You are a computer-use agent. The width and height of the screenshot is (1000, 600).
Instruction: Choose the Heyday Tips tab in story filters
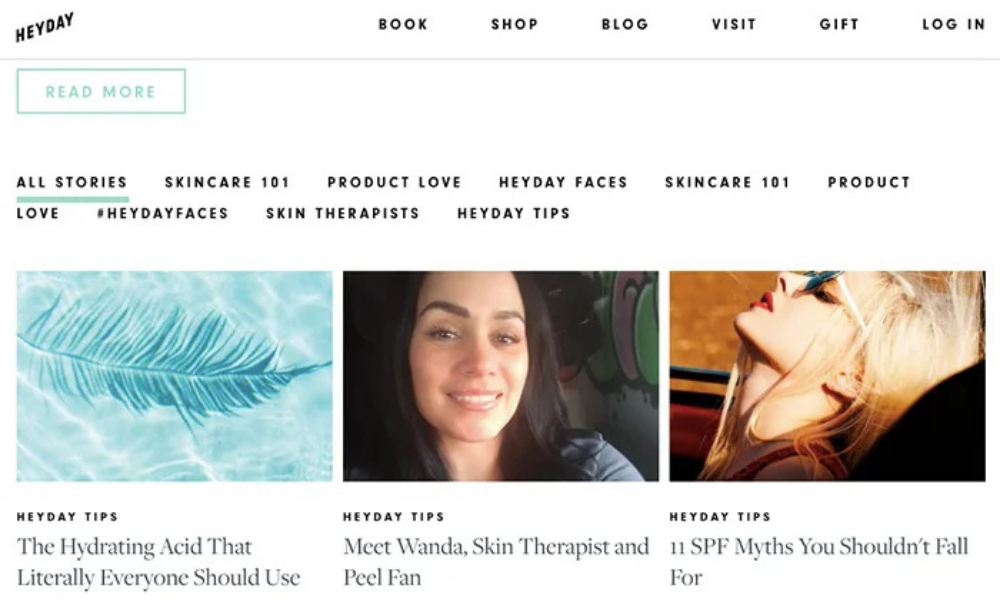[514, 213]
